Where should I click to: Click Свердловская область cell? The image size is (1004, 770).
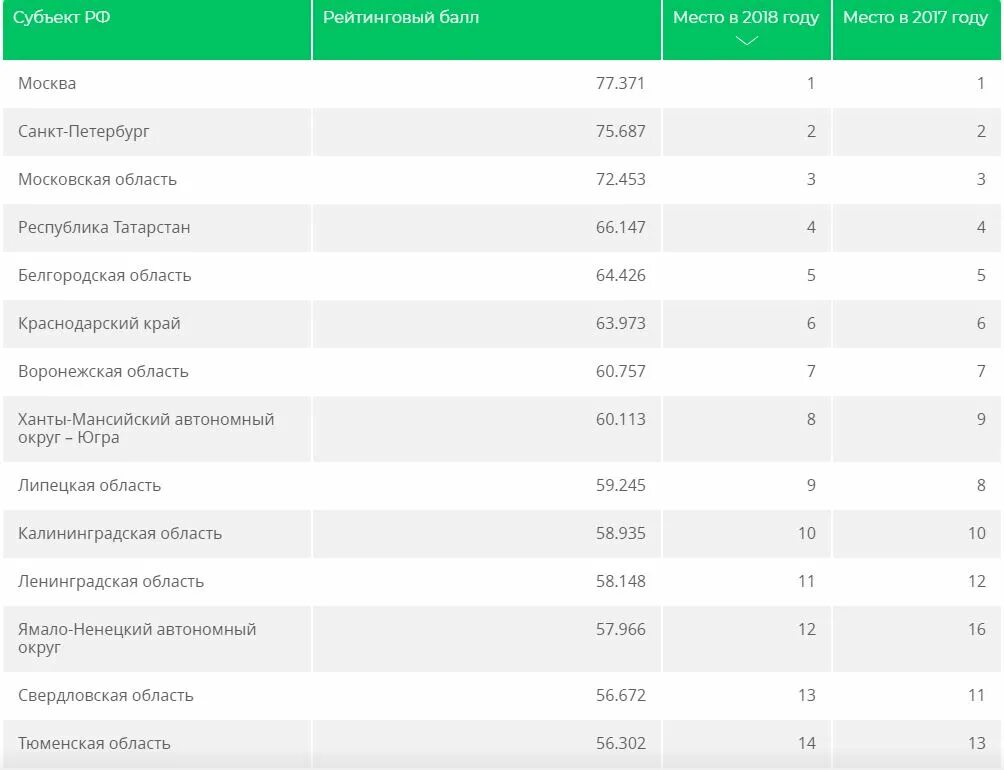pyautogui.click(x=106, y=696)
